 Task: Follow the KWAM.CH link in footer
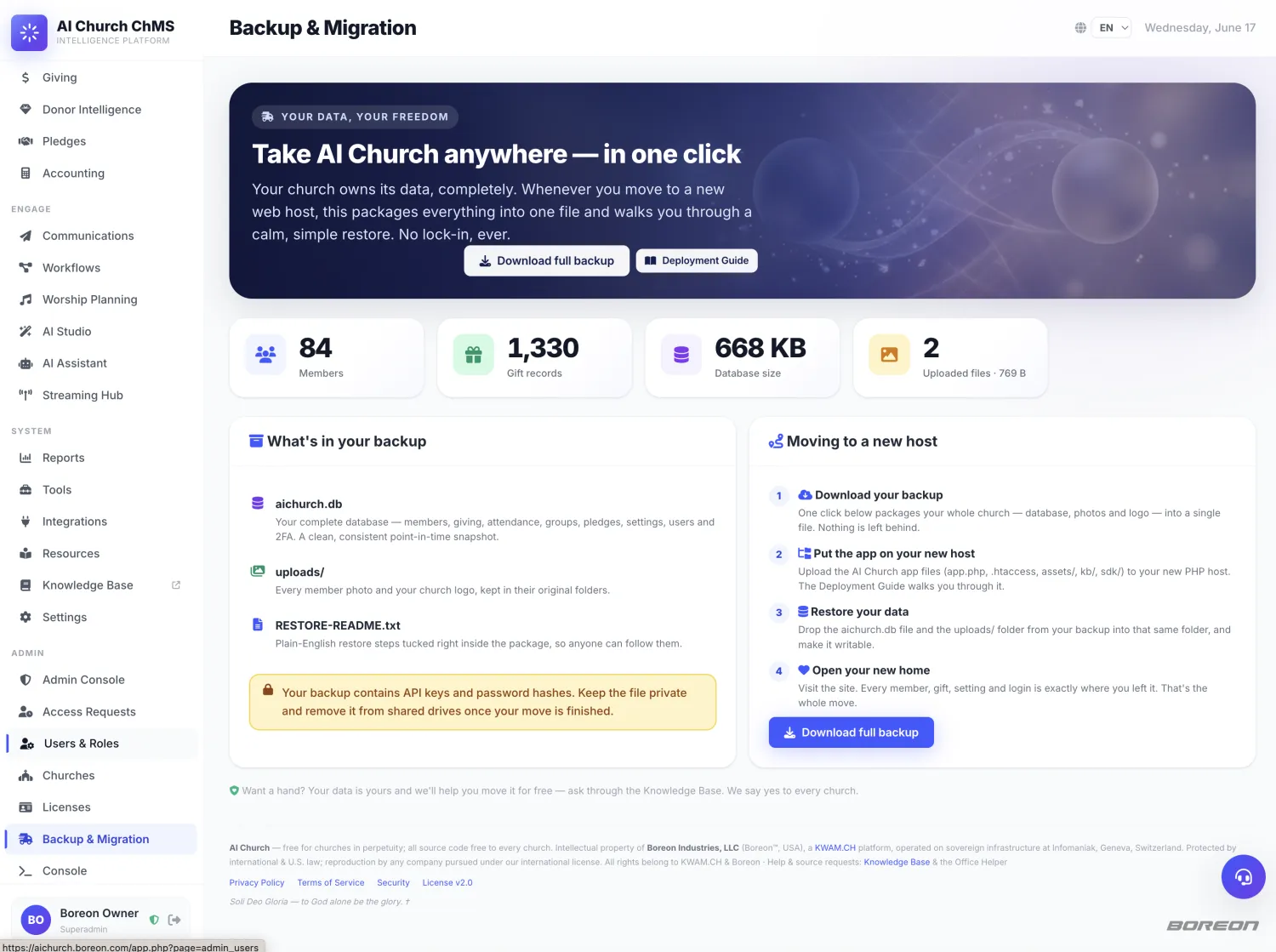point(835,848)
